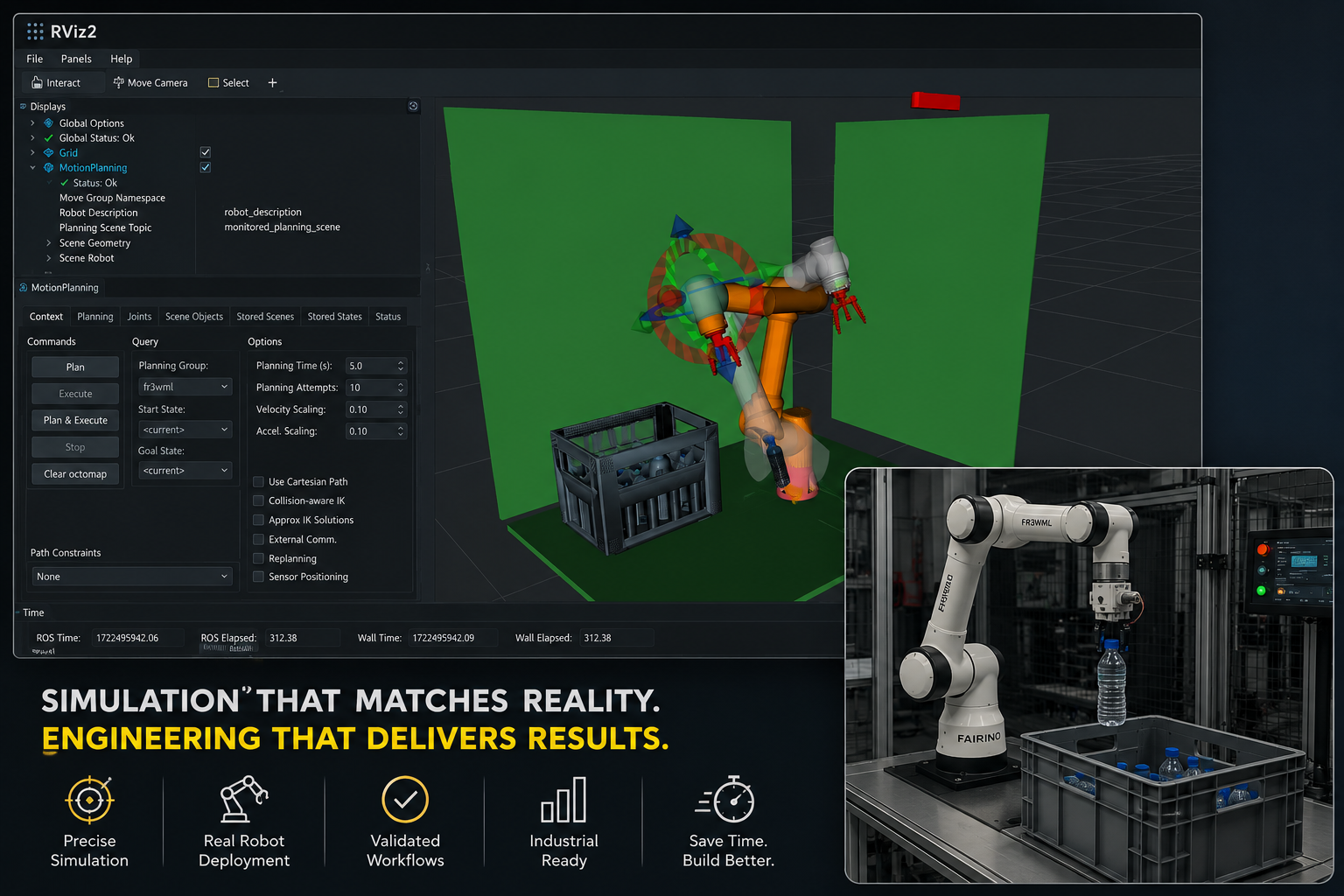Screen dimensions: 1344x896
Task: Expand Scene Robot node
Action: click(48, 258)
